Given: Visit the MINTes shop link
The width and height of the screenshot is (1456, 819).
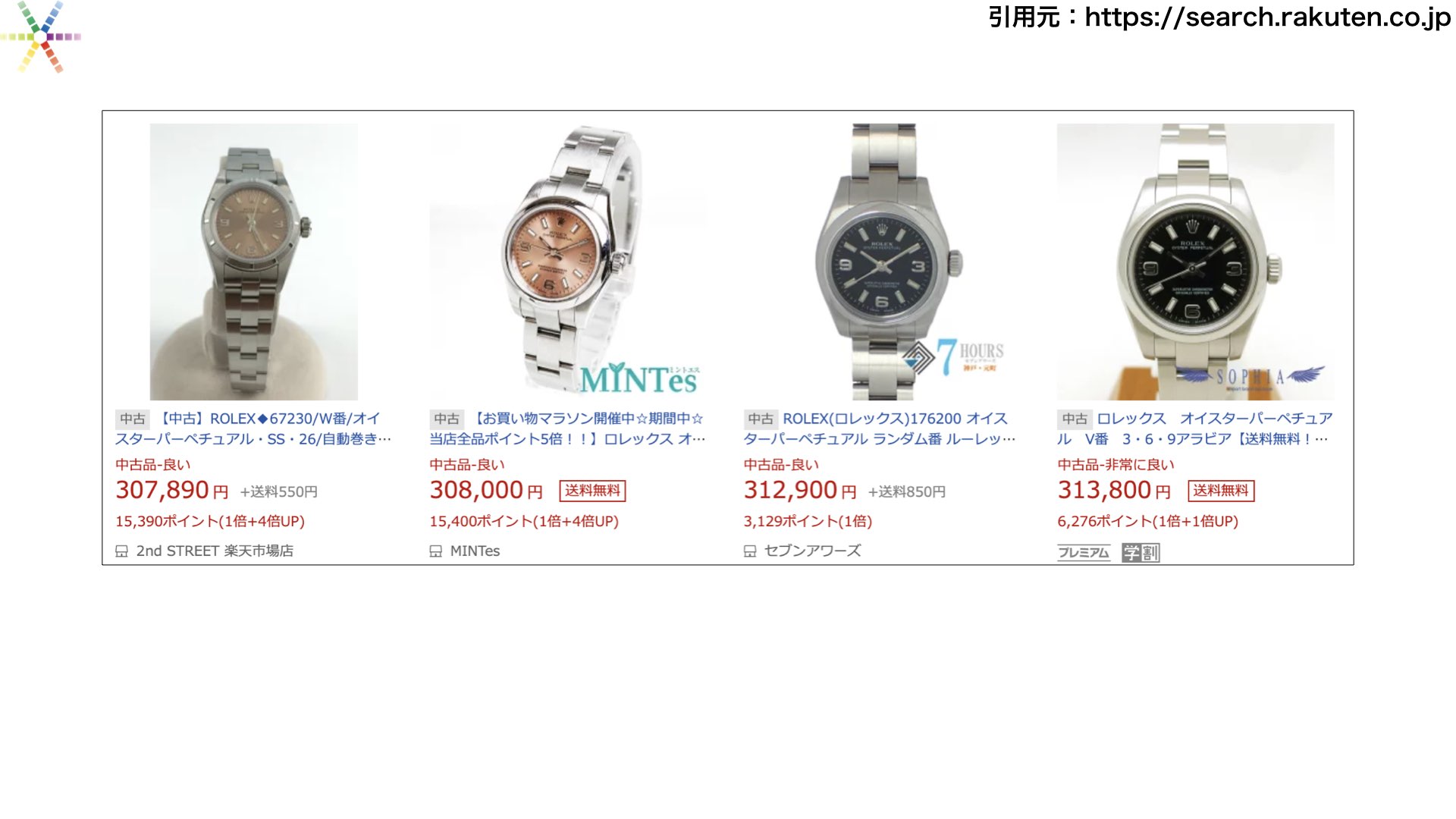Looking at the screenshot, I should coord(475,551).
